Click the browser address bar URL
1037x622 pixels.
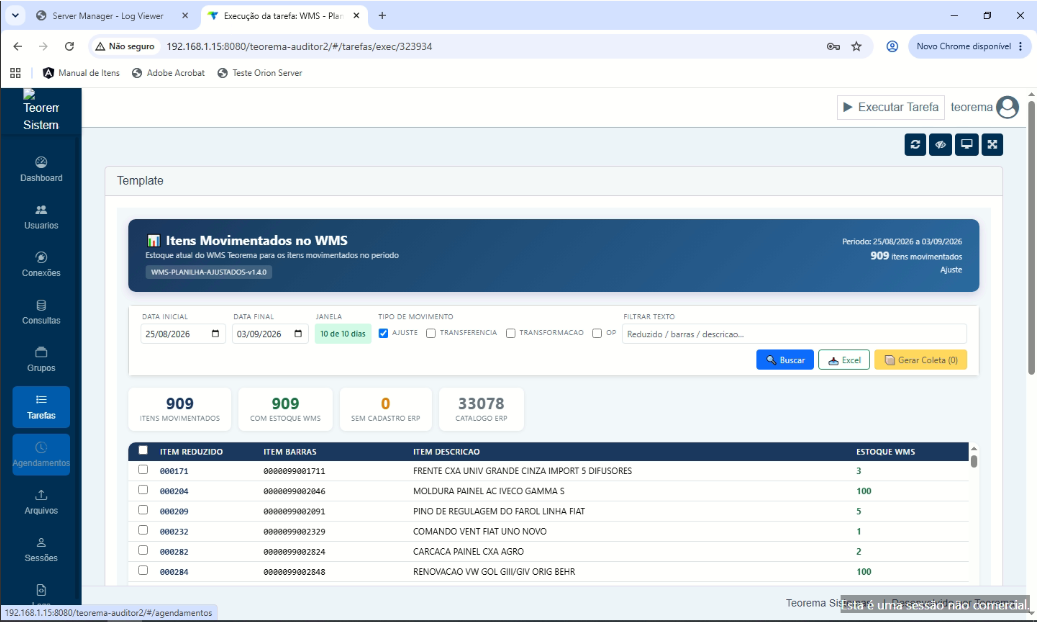(300, 46)
